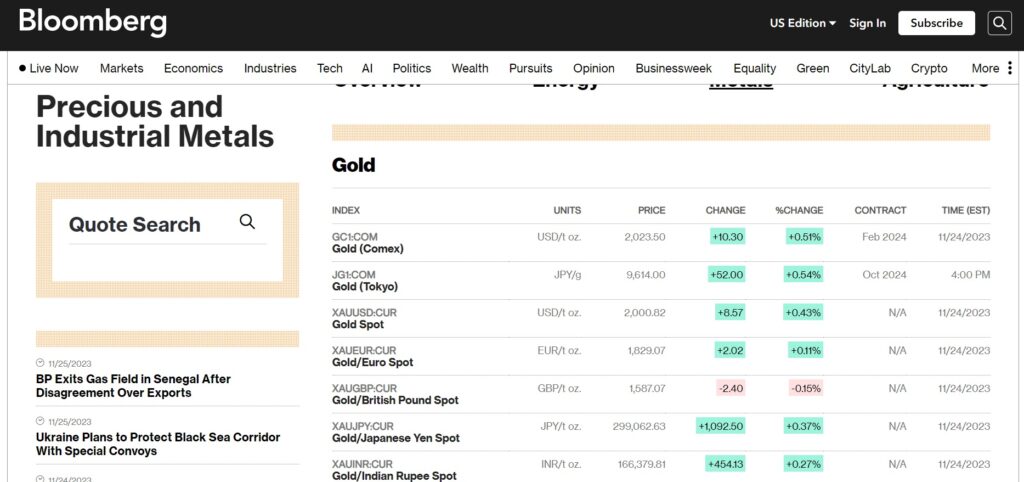The width and height of the screenshot is (1024, 482).
Task: Click the Quote Search magnifier icon
Action: coord(247,221)
